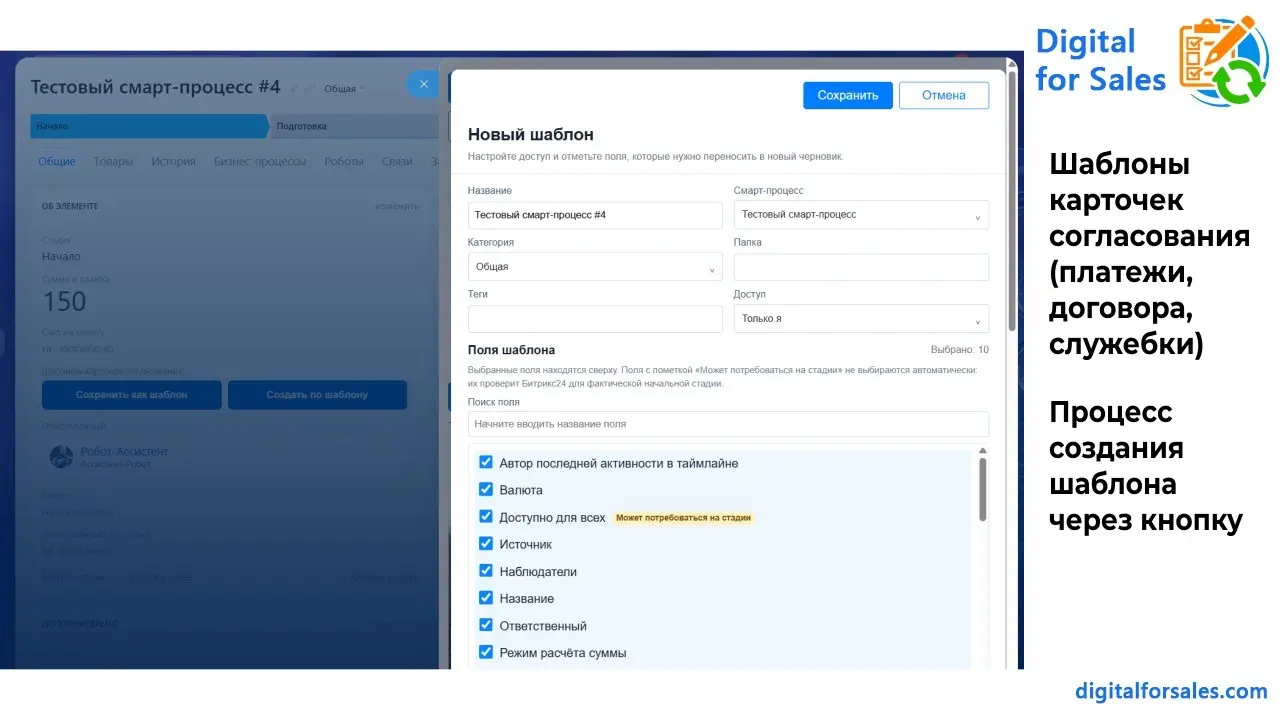This screenshot has height=720, width=1280.
Task: Click the Создать по шаблону button
Action: (317, 395)
